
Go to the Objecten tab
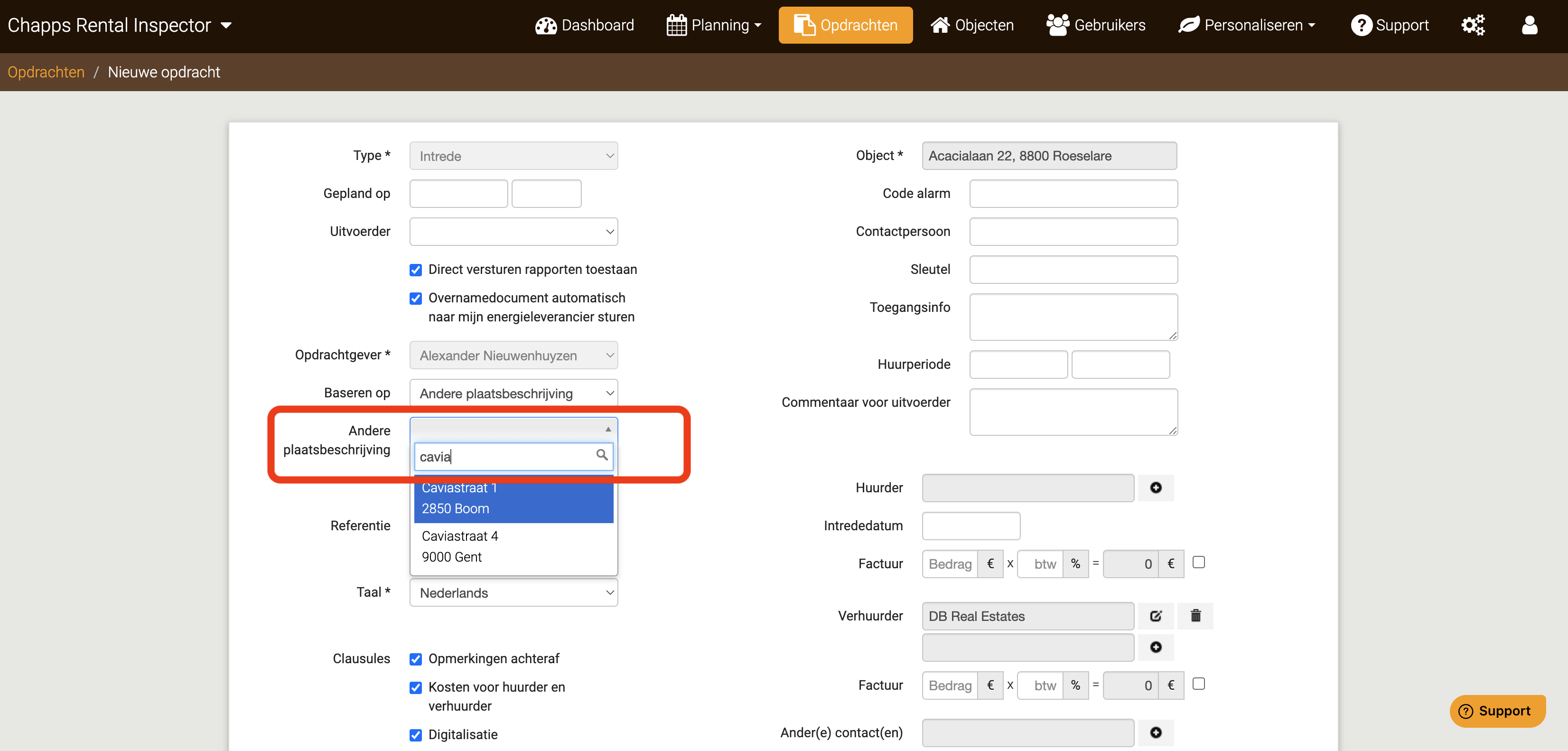pyautogui.click(x=972, y=25)
